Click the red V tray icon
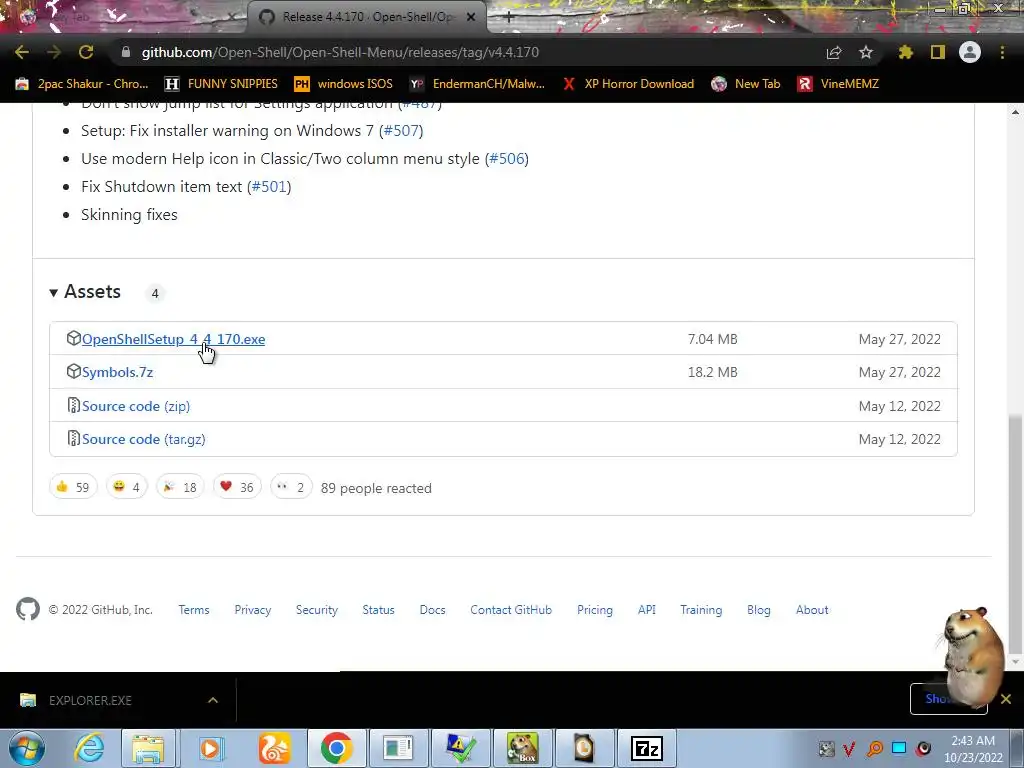Screen dimensions: 1024x768 (x=850, y=748)
